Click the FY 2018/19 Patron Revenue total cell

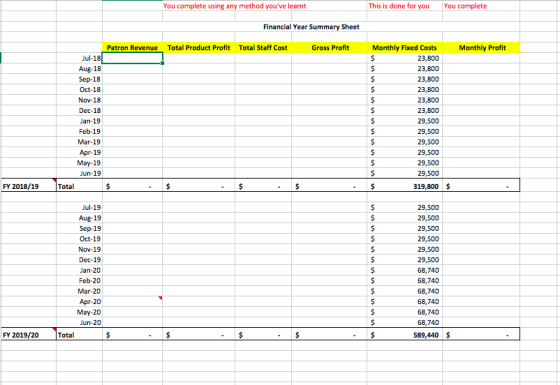click(x=132, y=186)
